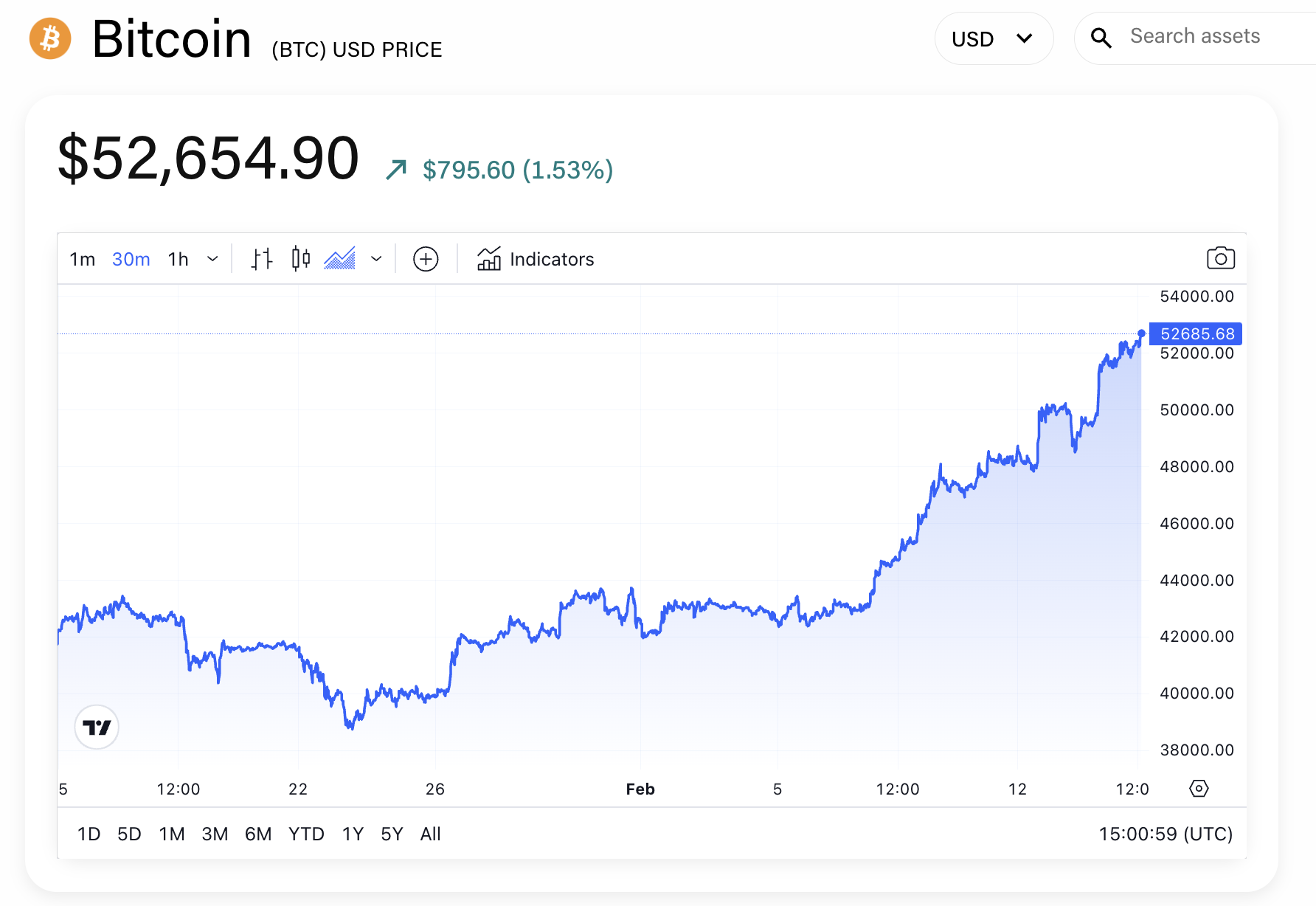Switch to the 1m interval

[83, 259]
